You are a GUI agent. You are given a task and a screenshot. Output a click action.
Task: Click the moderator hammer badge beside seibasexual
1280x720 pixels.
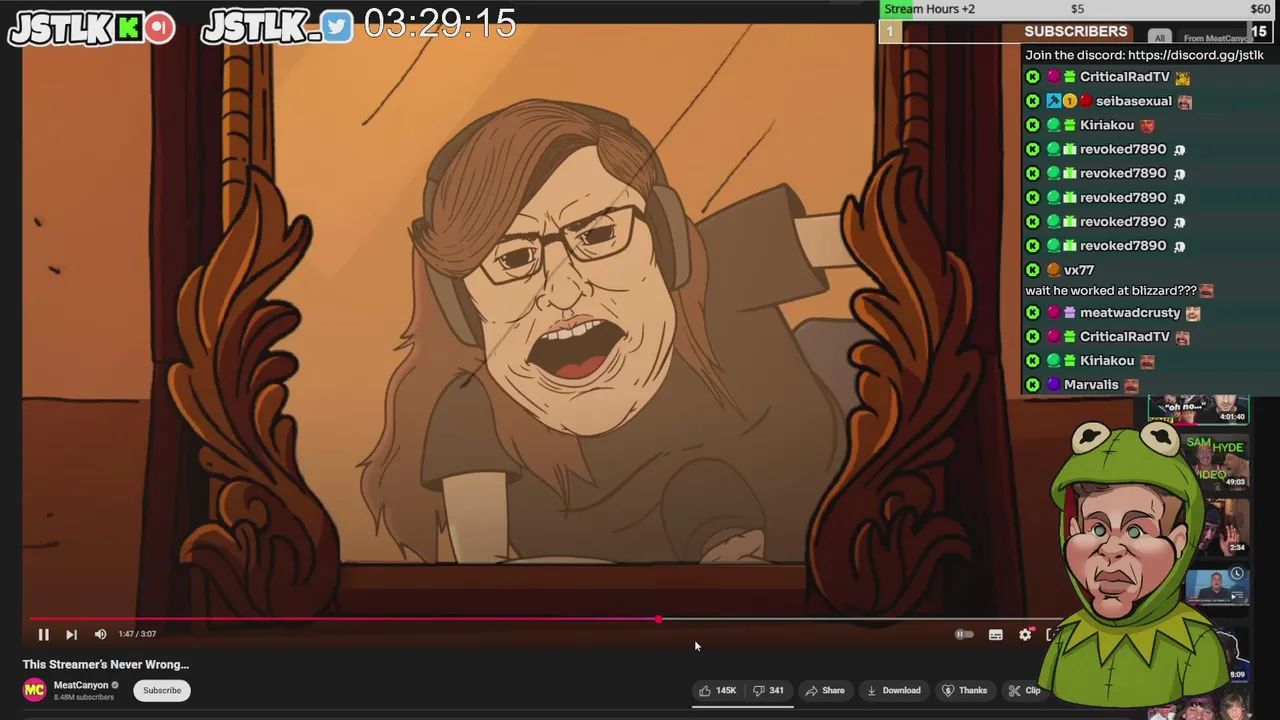[x=1053, y=101]
